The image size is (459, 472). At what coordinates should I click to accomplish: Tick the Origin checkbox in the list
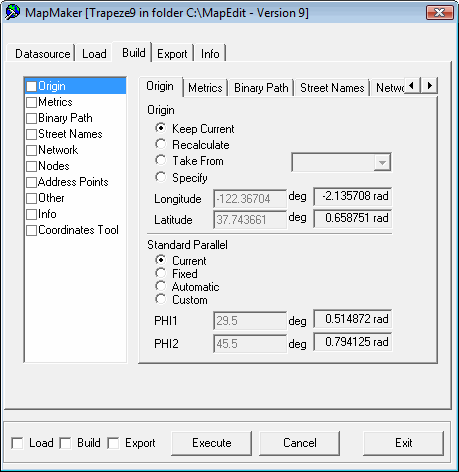tap(31, 86)
